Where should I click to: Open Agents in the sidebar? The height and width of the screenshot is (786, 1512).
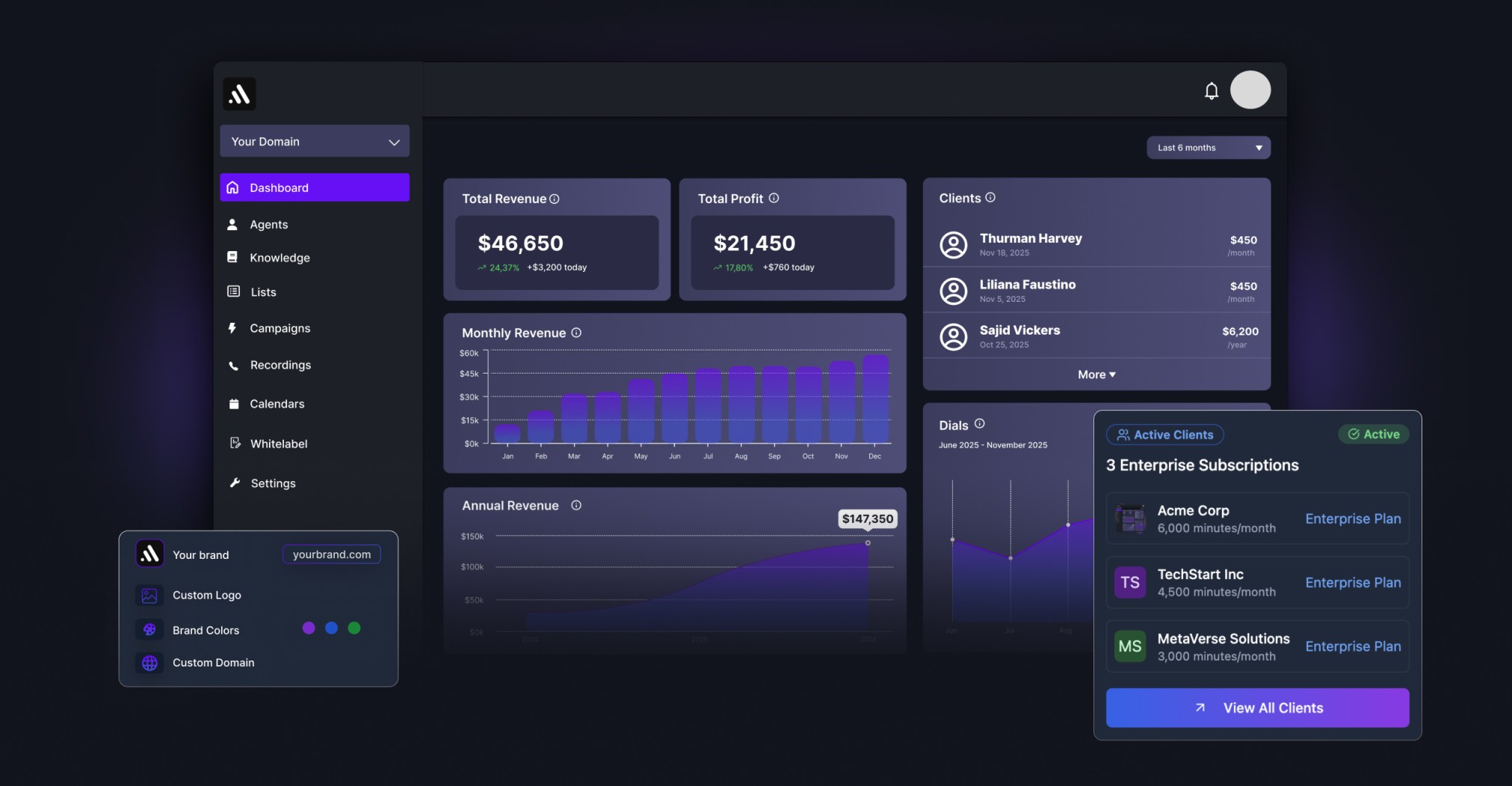coord(268,225)
